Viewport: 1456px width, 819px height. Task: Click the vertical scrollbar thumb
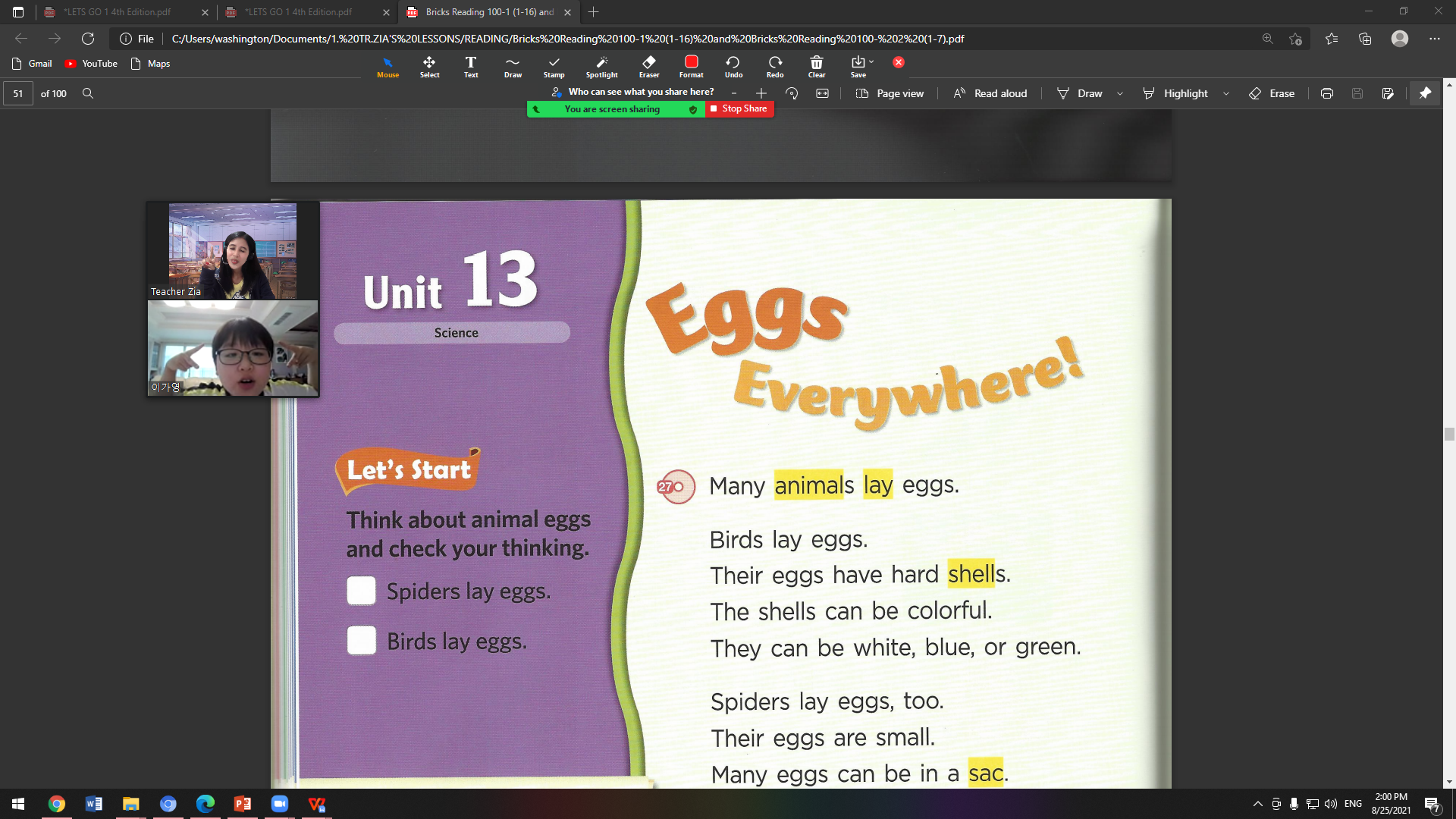click(1449, 435)
